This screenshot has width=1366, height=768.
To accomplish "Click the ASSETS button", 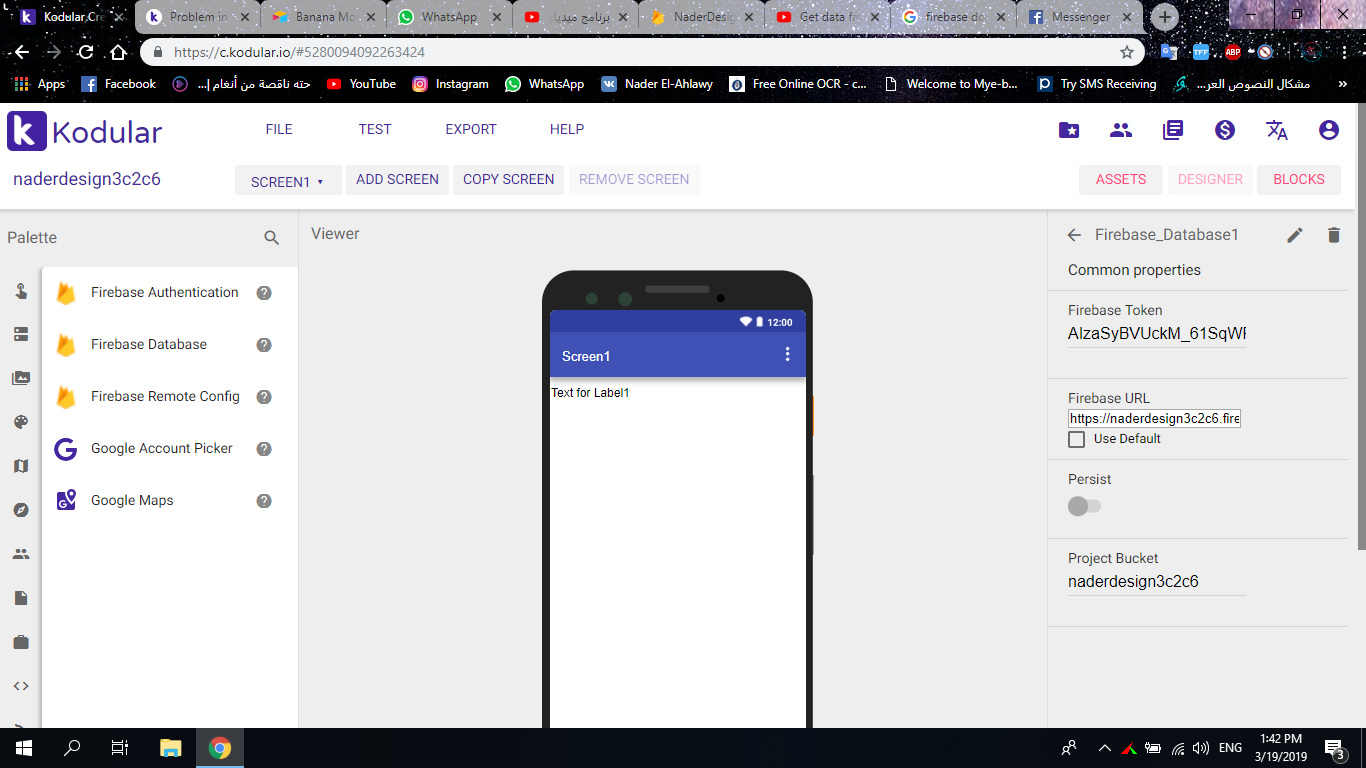I will (1121, 180).
